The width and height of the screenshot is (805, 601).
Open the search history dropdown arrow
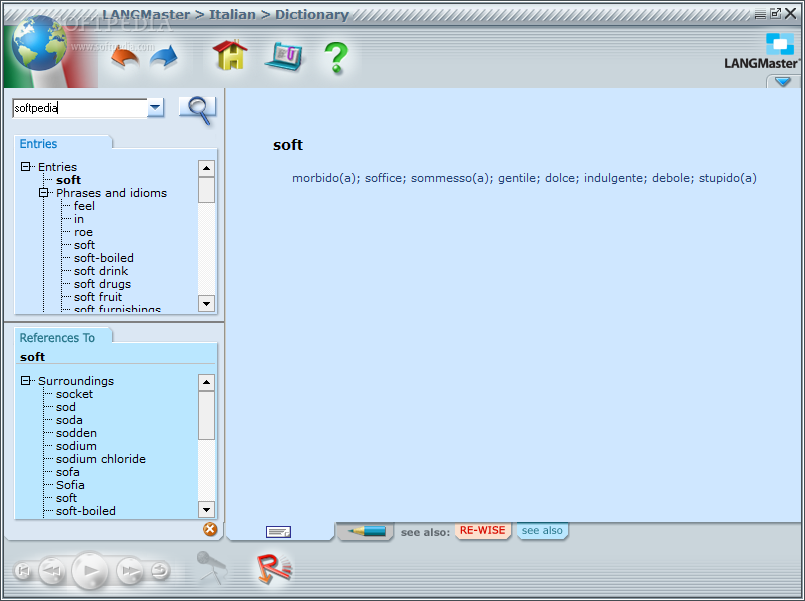pyautogui.click(x=156, y=108)
